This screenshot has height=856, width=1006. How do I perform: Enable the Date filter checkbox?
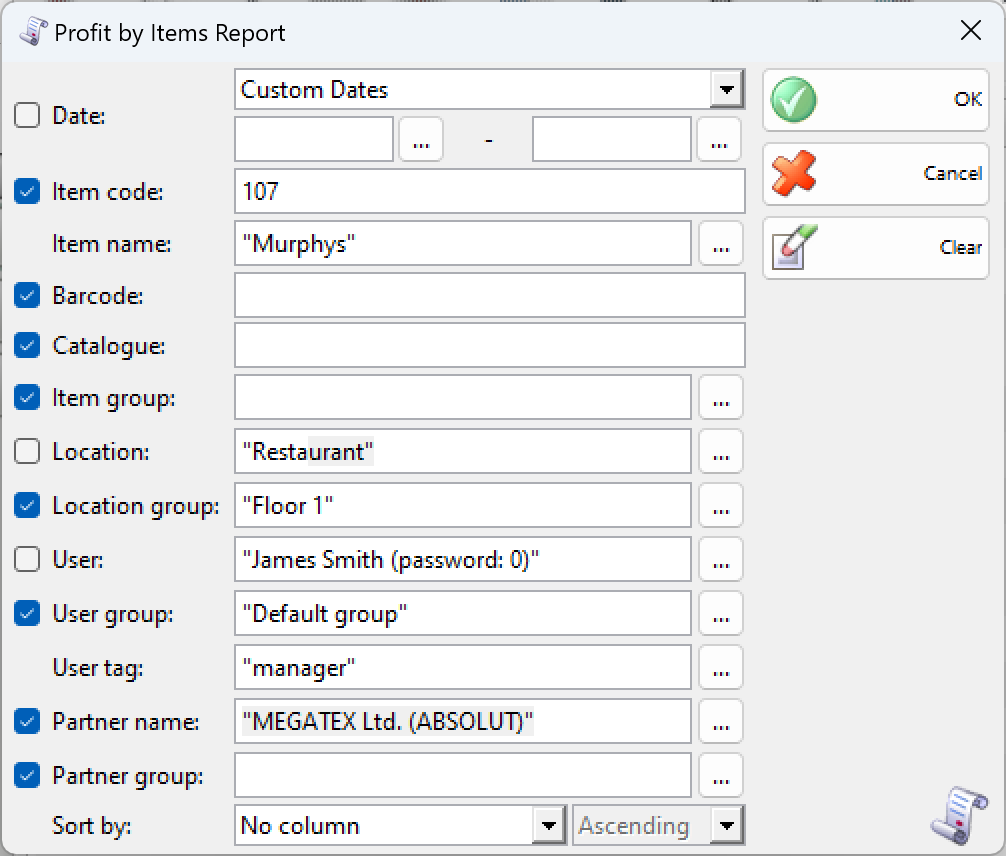(27, 116)
